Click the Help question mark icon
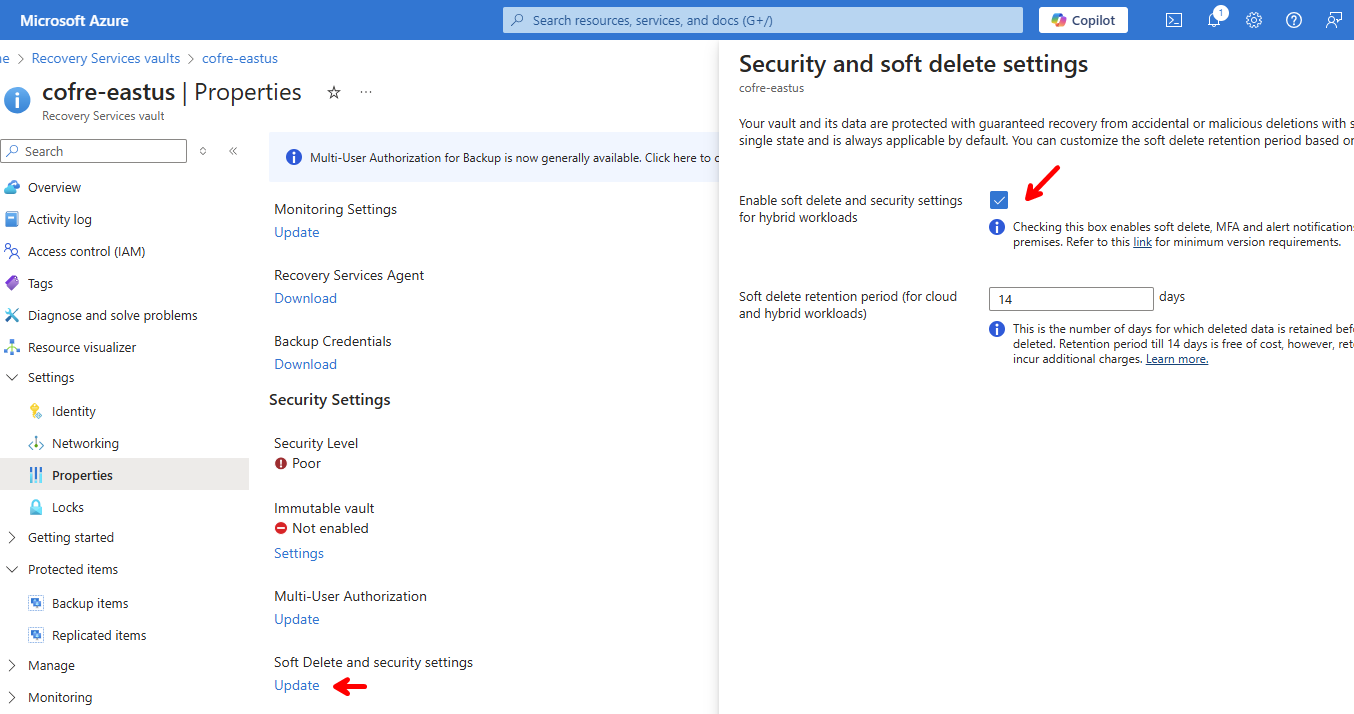This screenshot has height=714, width=1354. (1294, 20)
